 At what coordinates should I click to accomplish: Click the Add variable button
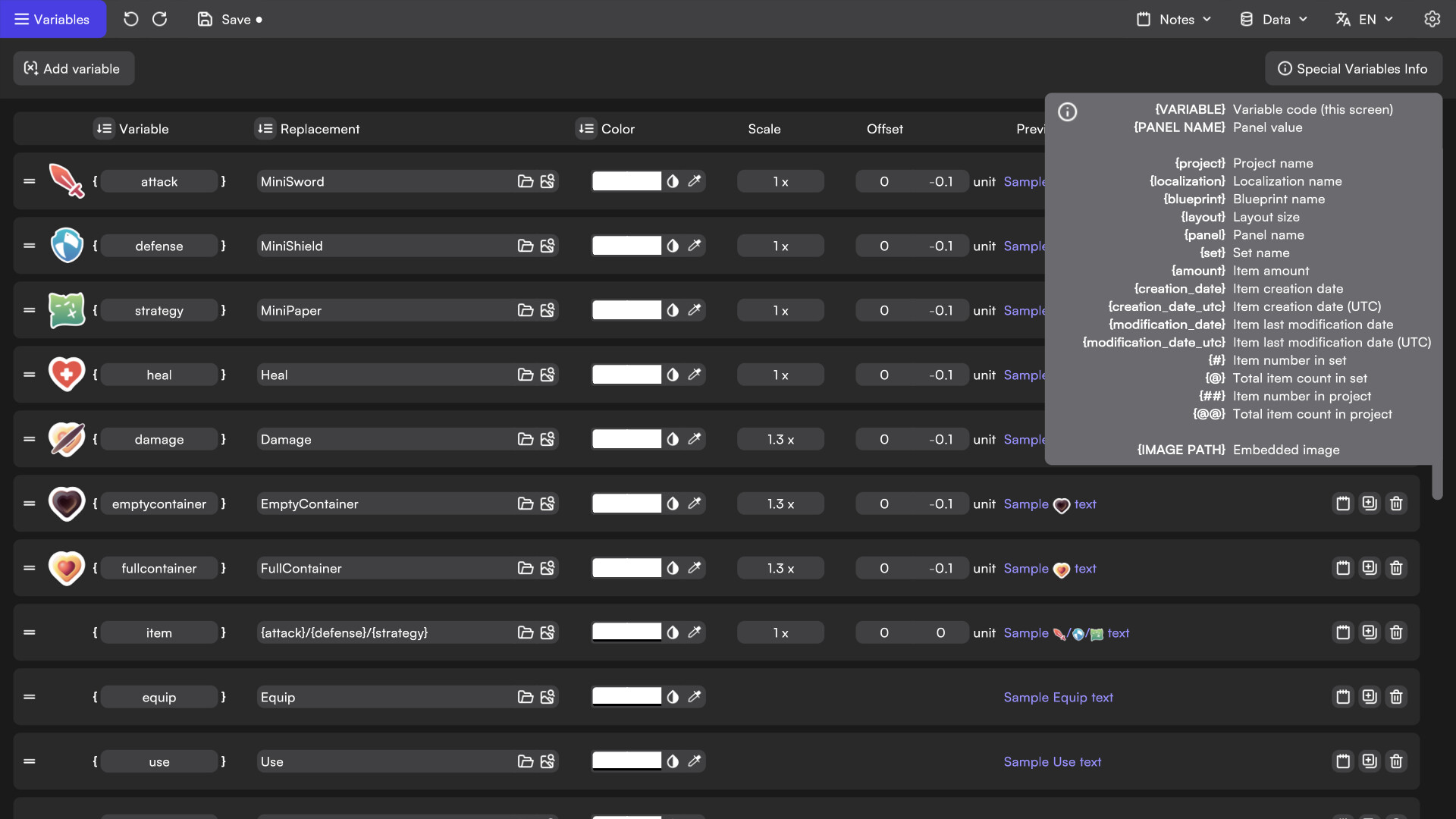(73, 68)
